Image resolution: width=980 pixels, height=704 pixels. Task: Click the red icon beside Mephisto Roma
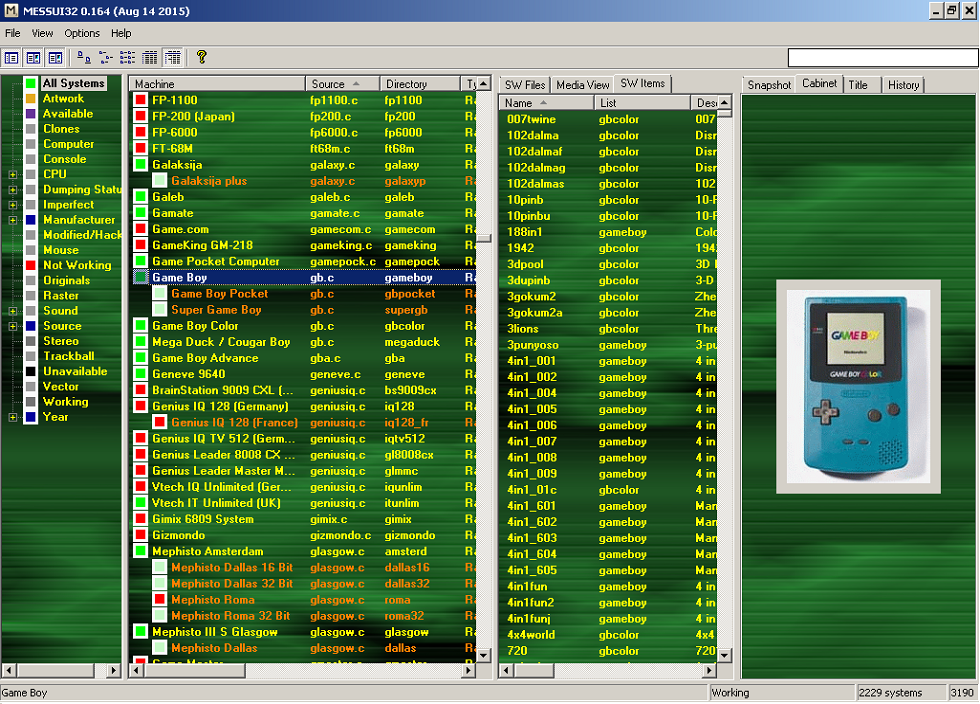tap(160, 600)
